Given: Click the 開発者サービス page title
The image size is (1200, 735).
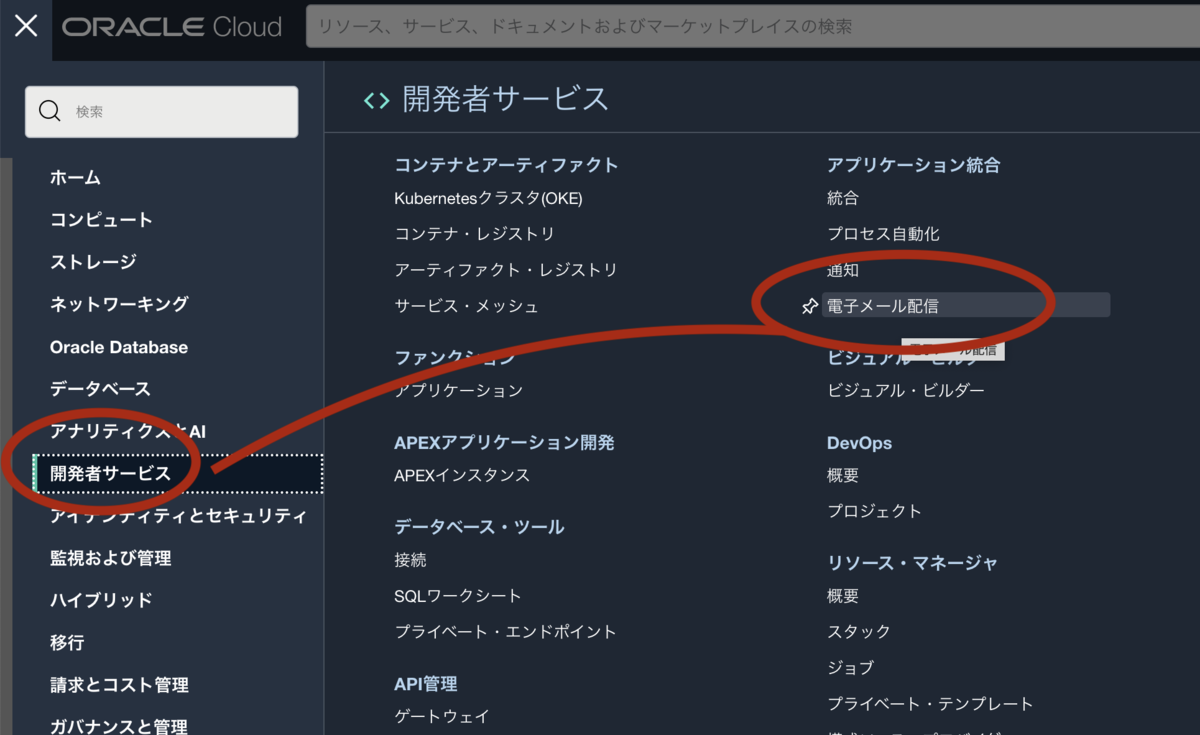Looking at the screenshot, I should [505, 99].
